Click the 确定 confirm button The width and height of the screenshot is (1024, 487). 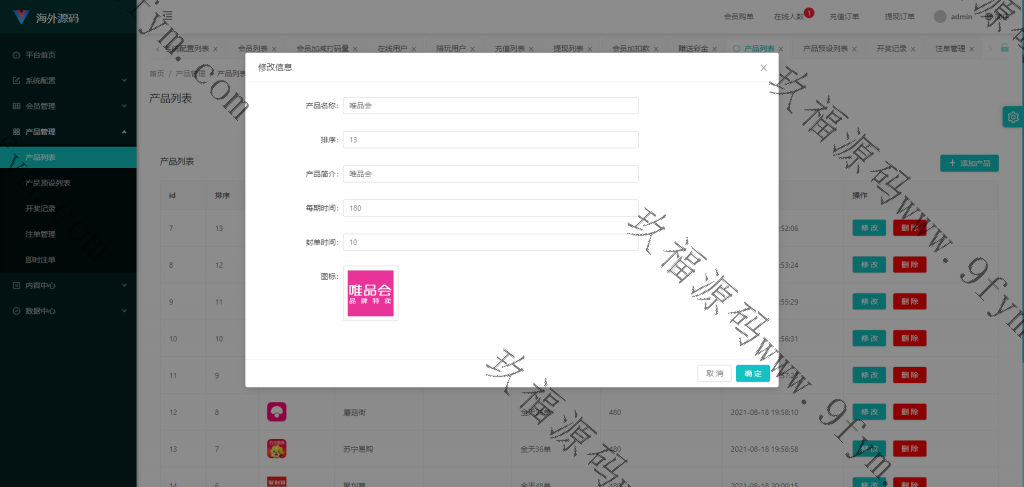752,373
